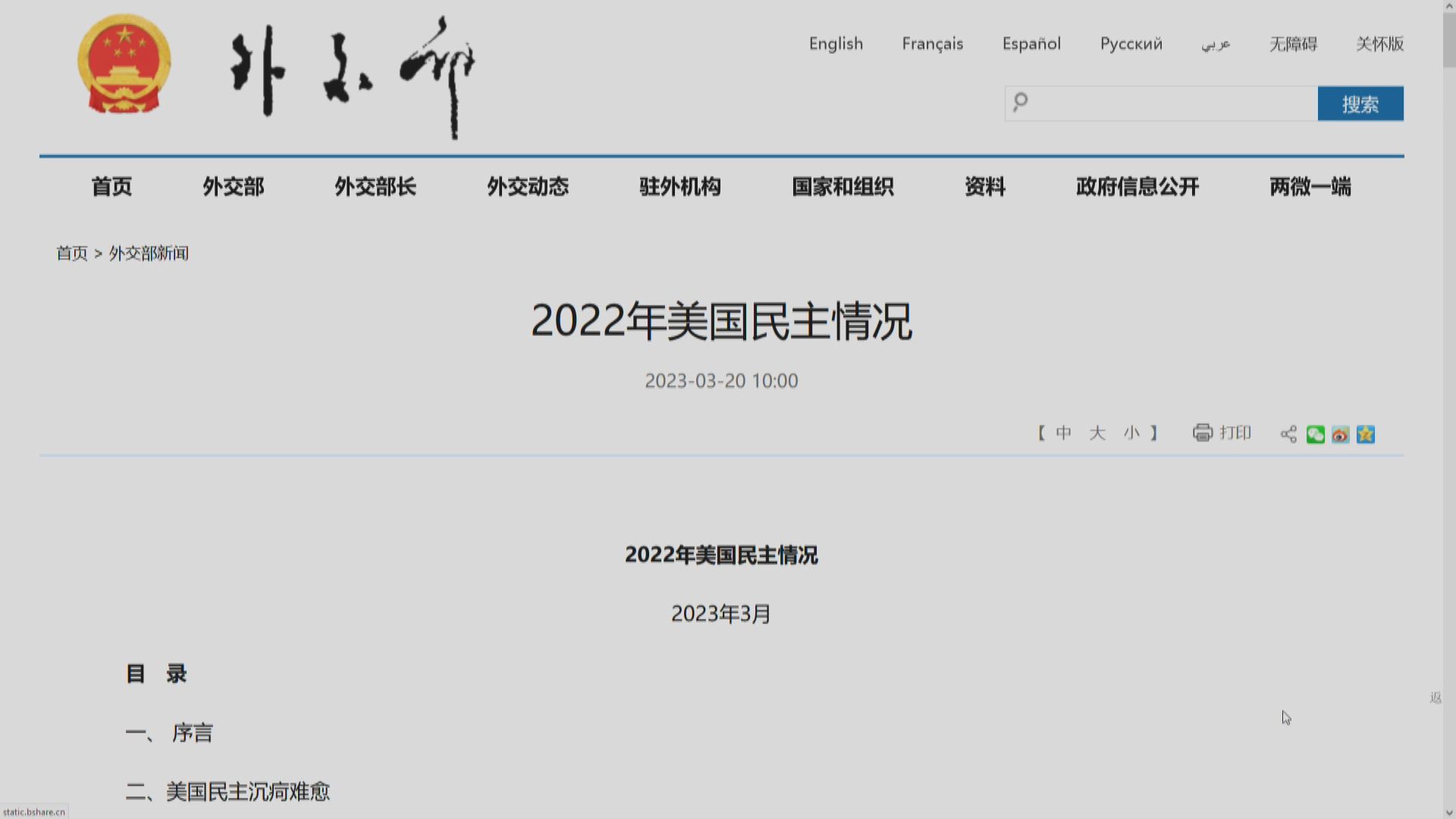Viewport: 1456px width, 819px height.
Task: Click the Foreign Ministry calligraphy logo
Action: 349,72
